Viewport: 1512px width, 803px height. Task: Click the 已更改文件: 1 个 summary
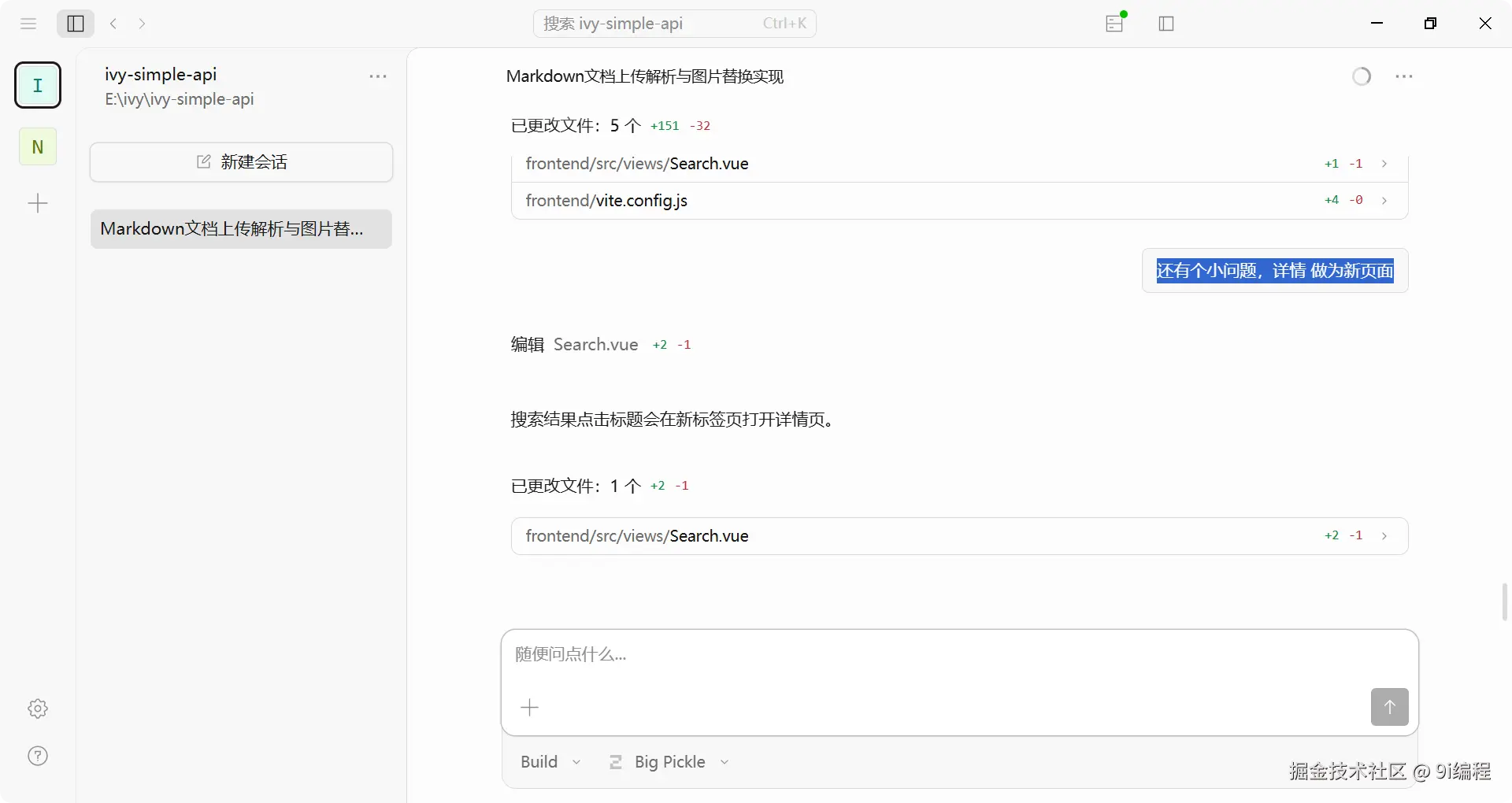click(600, 486)
